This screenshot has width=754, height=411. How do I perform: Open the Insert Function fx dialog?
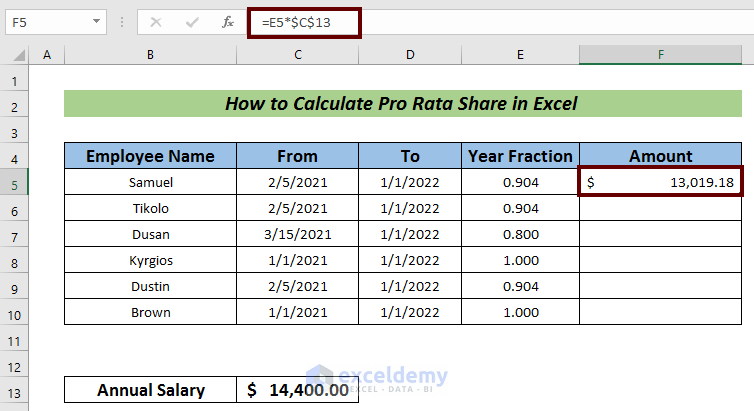coord(228,21)
